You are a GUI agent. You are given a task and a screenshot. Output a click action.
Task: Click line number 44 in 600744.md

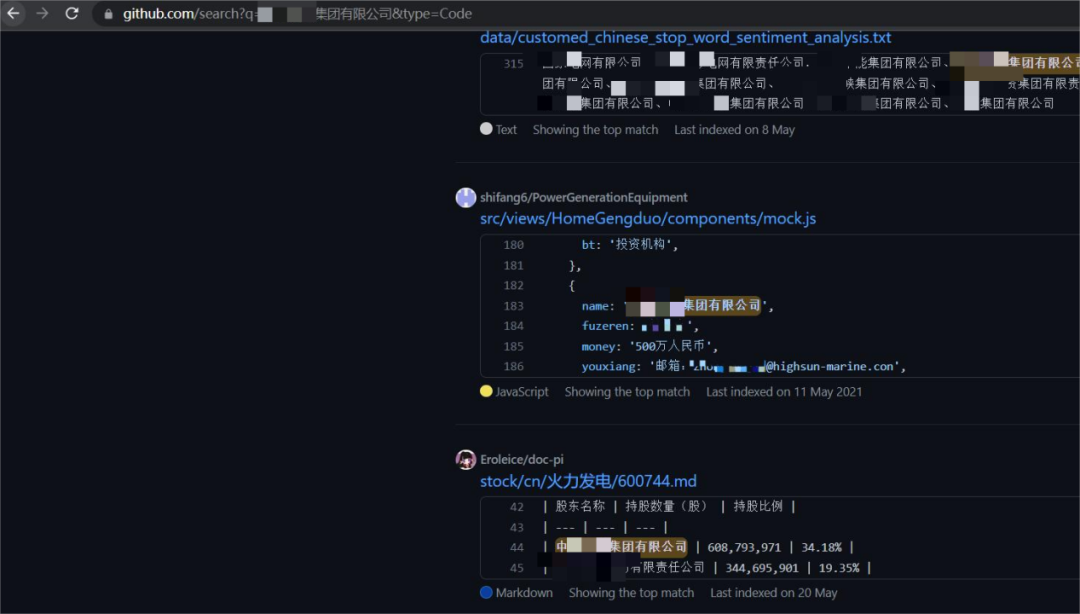(x=517, y=547)
